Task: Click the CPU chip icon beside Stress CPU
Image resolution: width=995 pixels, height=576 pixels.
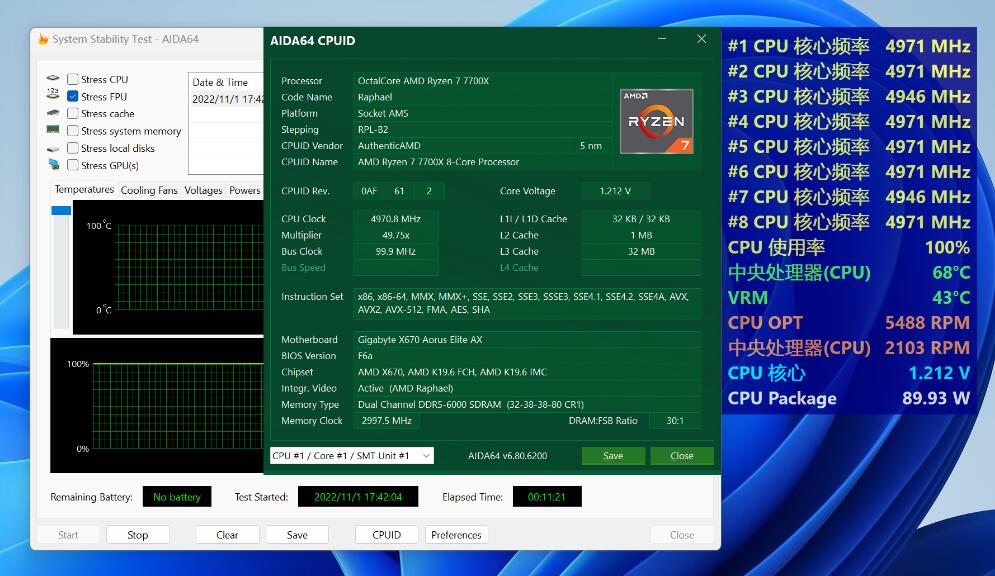Action: coord(53,78)
